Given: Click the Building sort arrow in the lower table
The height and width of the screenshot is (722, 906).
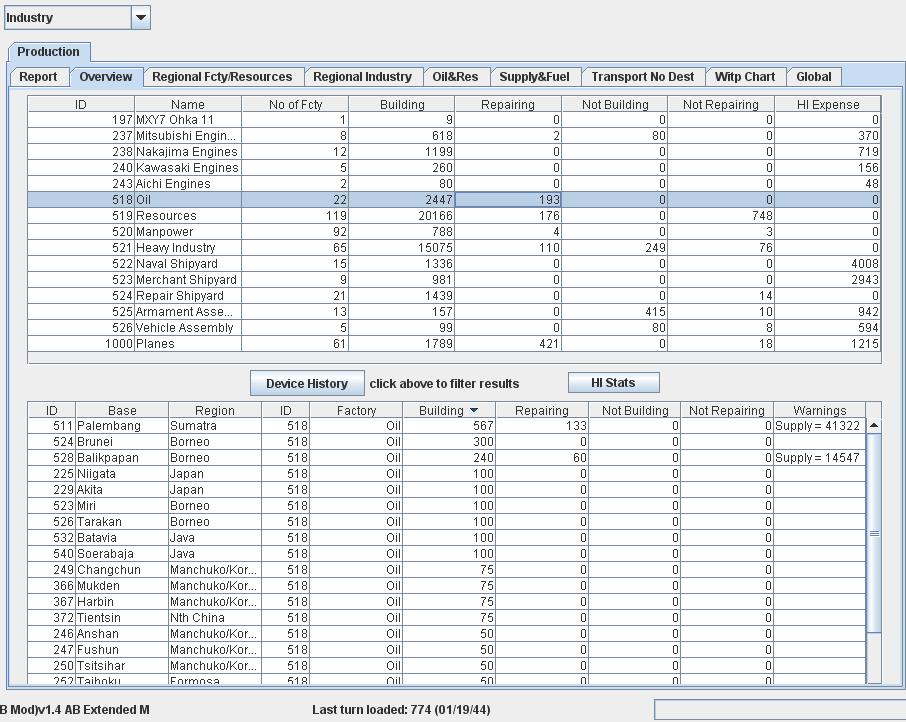Looking at the screenshot, I should click(474, 411).
